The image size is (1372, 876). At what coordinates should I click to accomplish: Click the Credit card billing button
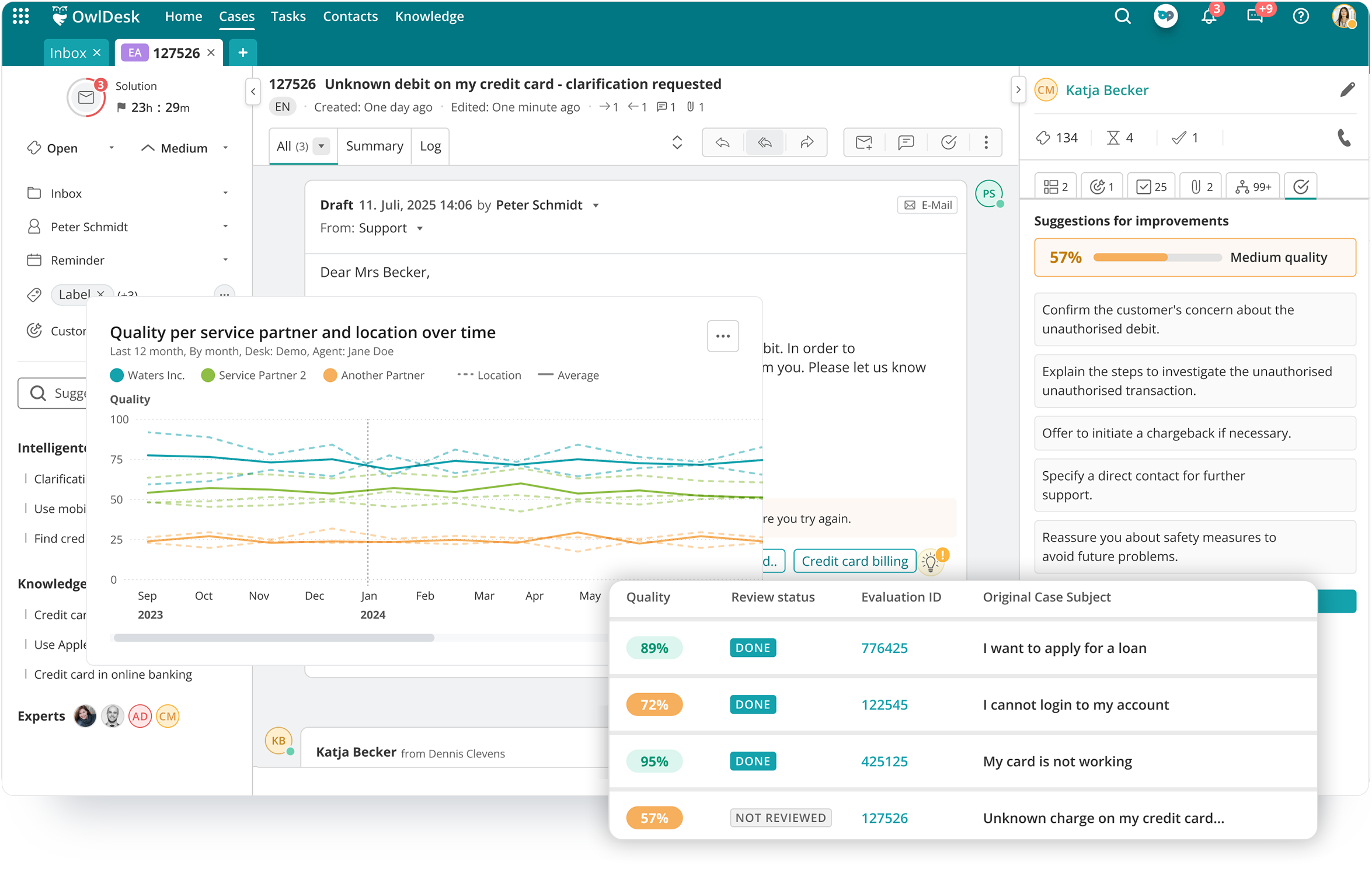pyautogui.click(x=854, y=561)
